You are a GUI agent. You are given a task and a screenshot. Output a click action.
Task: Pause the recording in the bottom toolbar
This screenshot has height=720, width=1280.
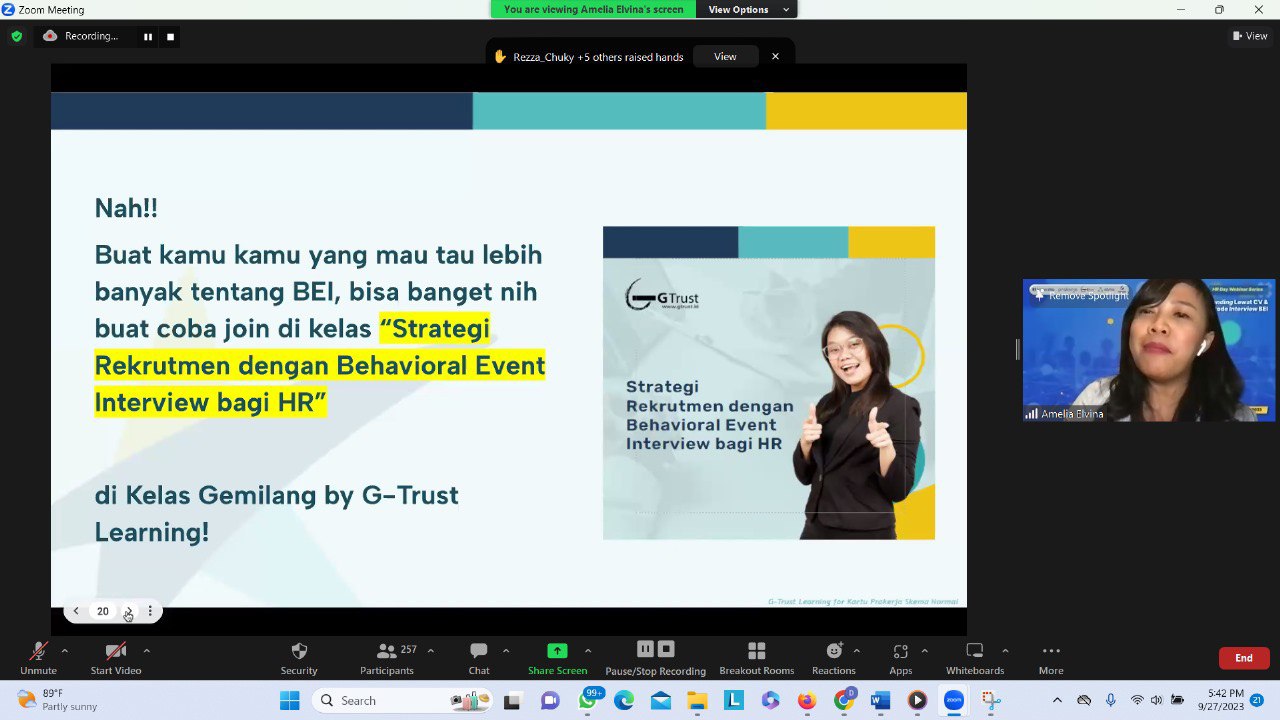coord(645,649)
